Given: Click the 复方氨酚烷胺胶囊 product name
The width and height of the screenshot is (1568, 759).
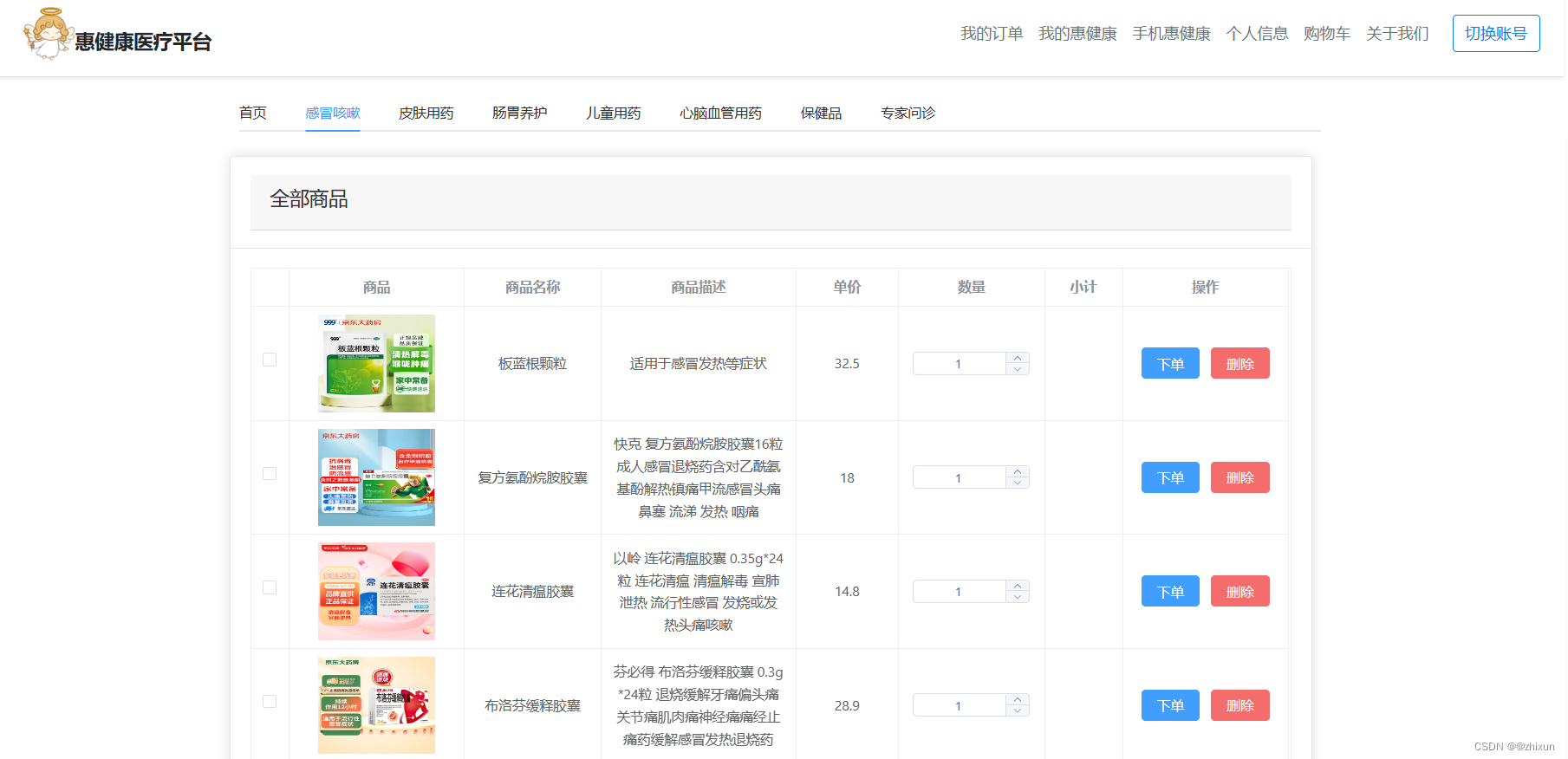Looking at the screenshot, I should tap(532, 477).
